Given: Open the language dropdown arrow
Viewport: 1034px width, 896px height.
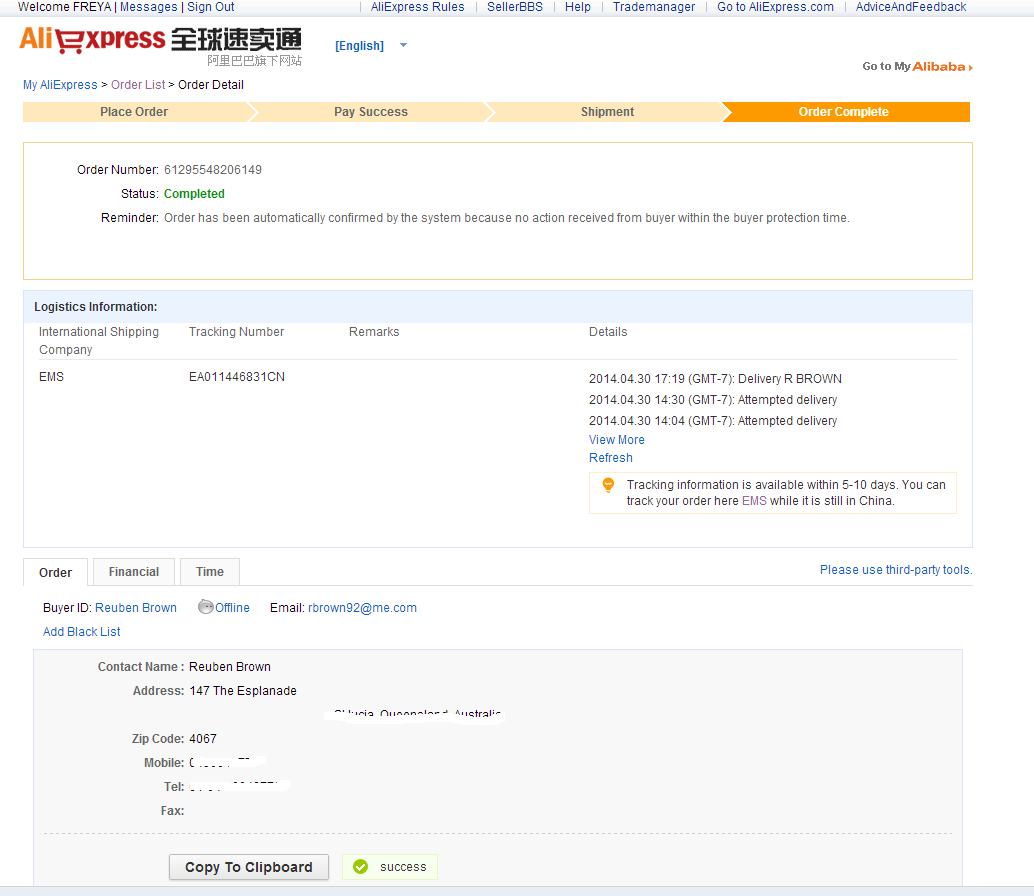Looking at the screenshot, I should (x=404, y=45).
